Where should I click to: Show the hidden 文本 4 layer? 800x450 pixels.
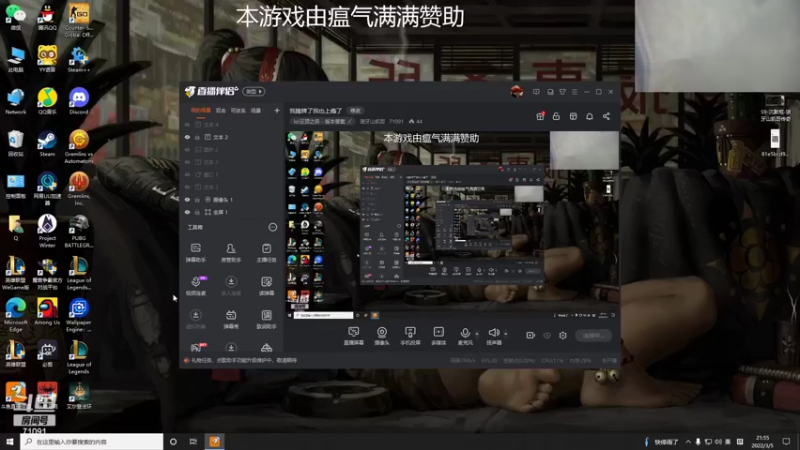pos(187,124)
